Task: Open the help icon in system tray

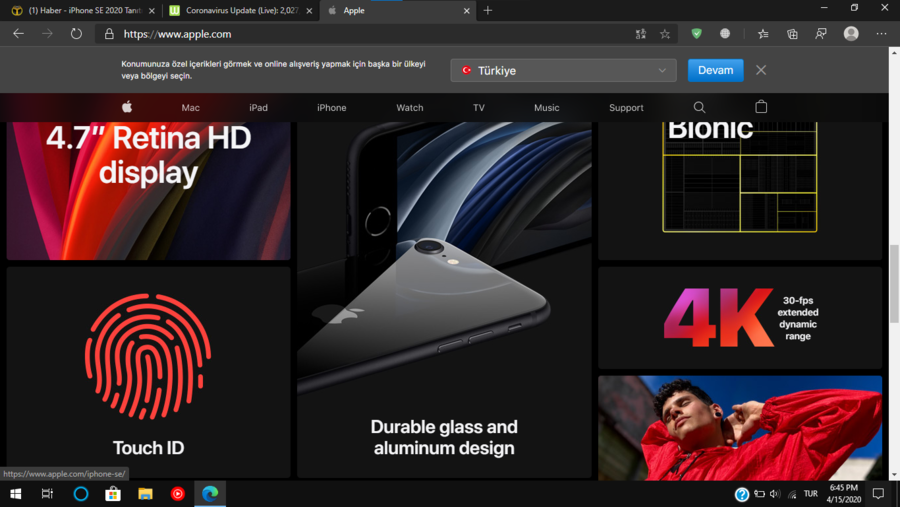Action: point(742,494)
